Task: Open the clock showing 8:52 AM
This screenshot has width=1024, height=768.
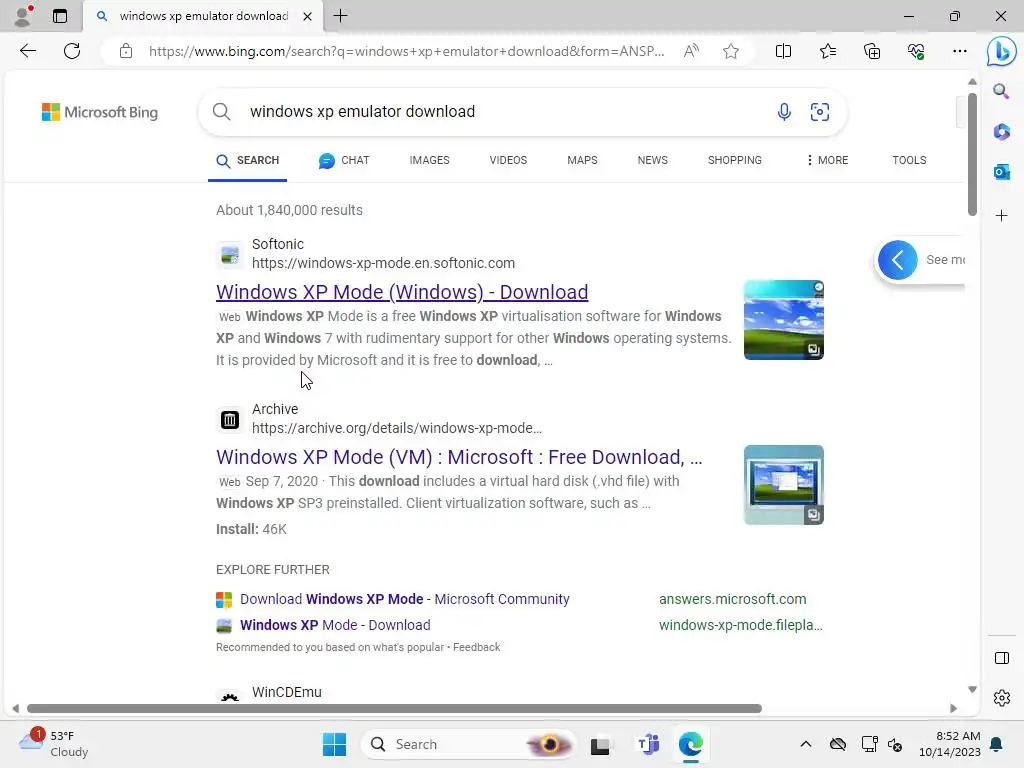Action: [950, 744]
